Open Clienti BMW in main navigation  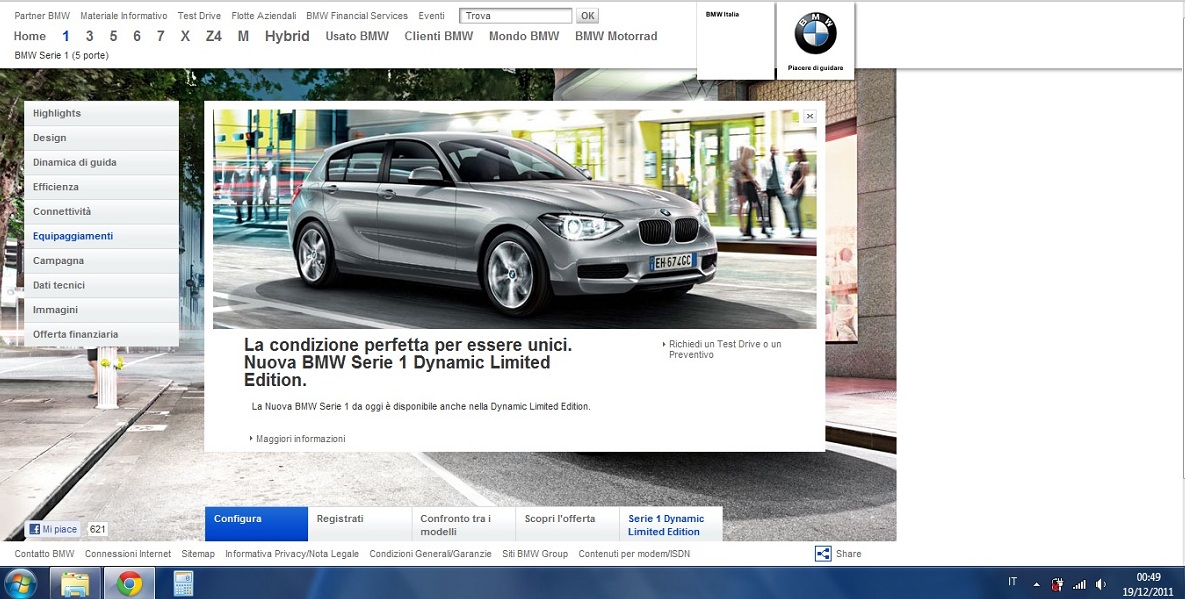tap(439, 36)
